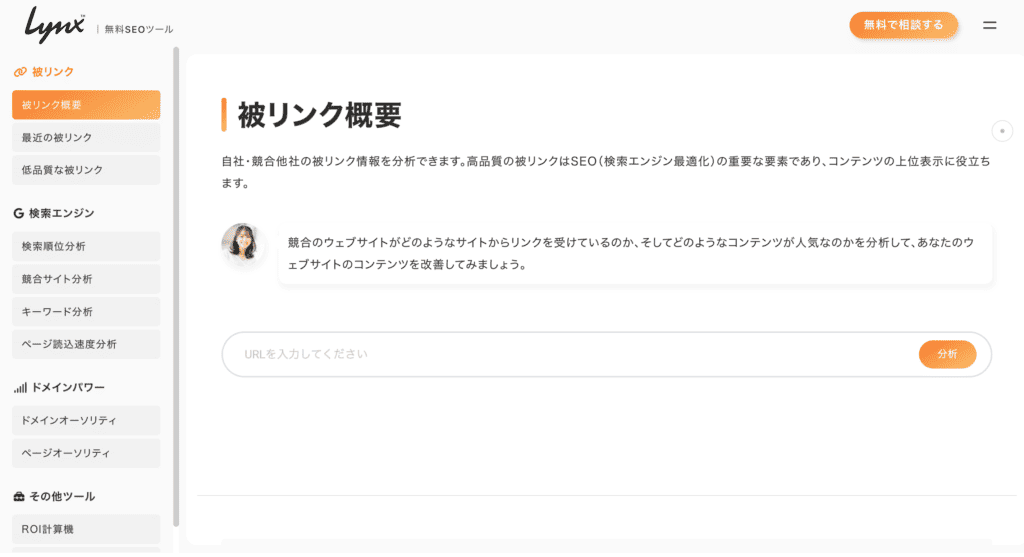Click the speech bubble starting 競合のウェブサイトが

pyautogui.click(x=635, y=253)
